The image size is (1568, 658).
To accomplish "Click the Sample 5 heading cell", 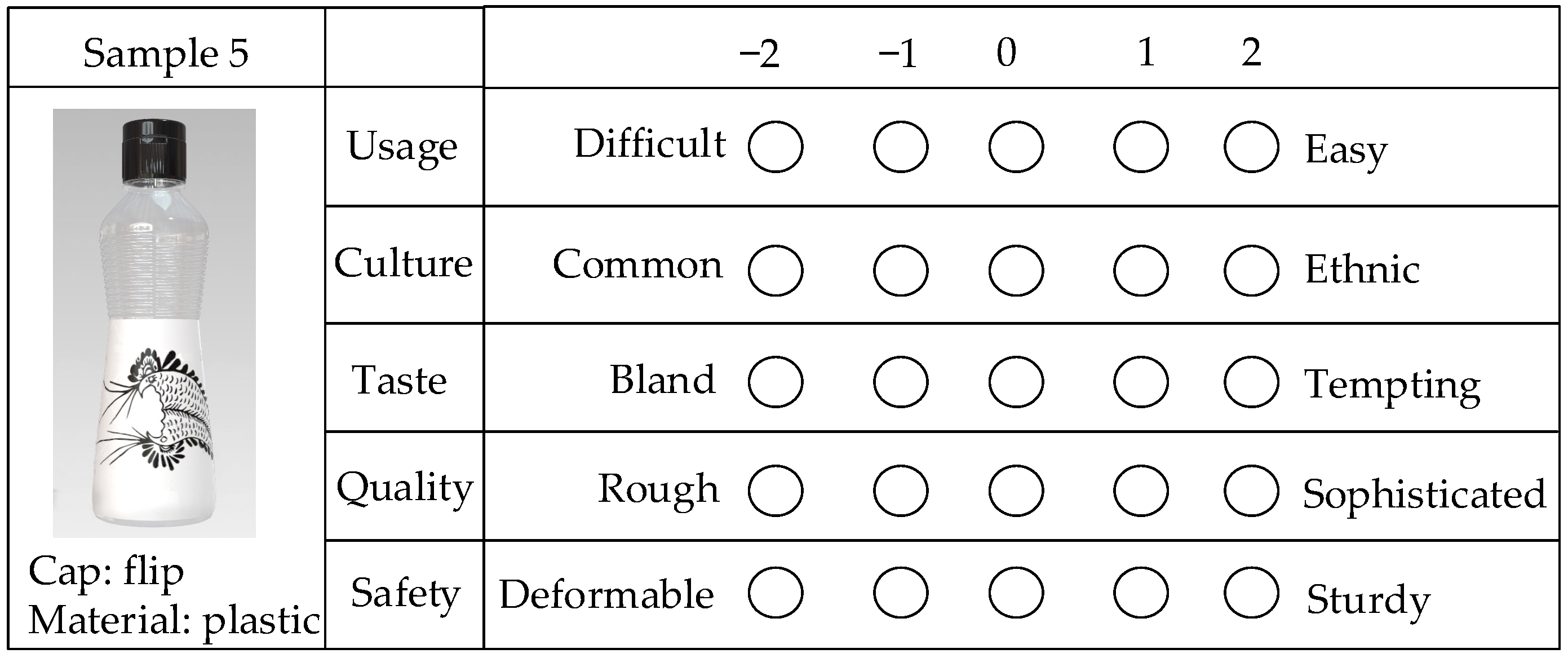I will (166, 53).
